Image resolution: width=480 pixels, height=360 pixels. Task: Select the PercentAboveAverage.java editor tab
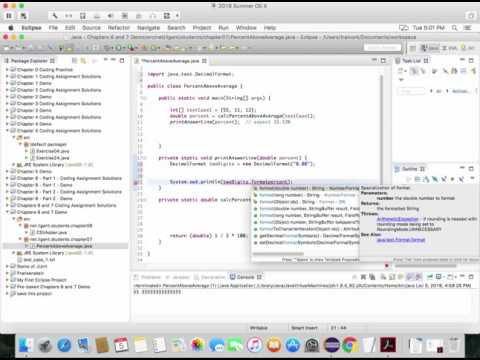[171, 61]
